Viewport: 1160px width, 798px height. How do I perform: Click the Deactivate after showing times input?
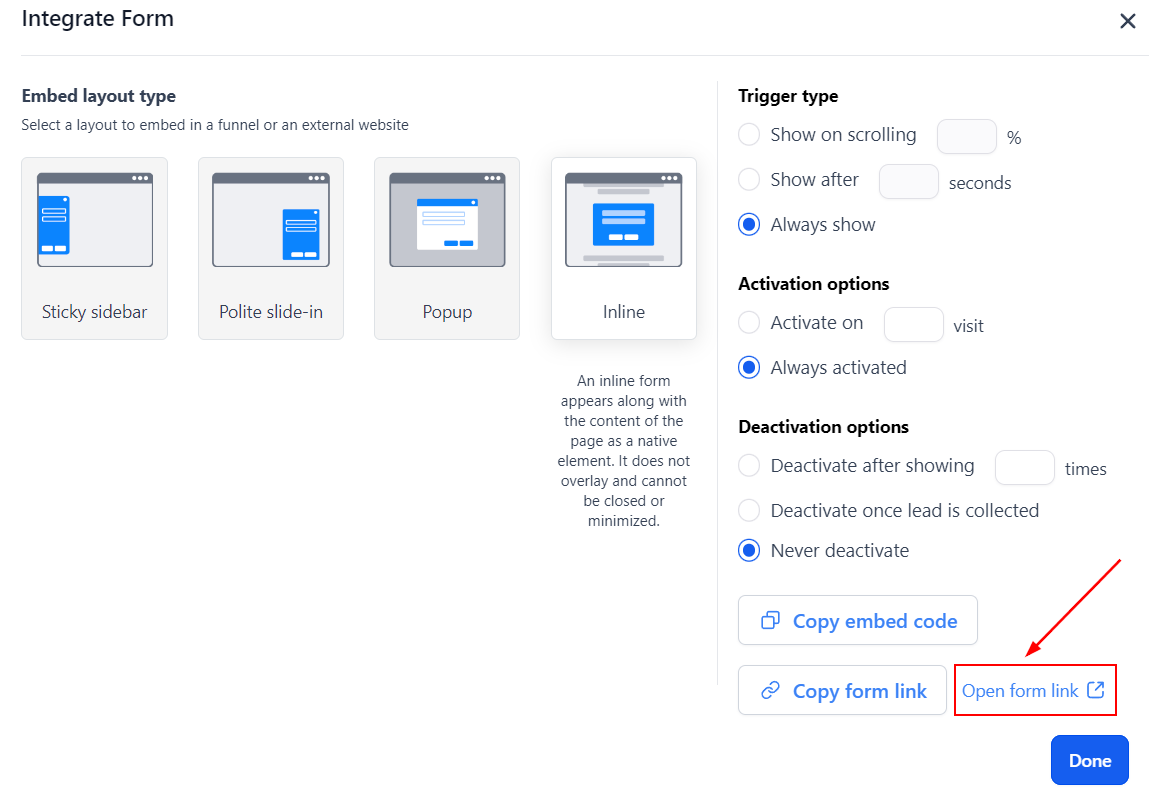click(x=1024, y=467)
